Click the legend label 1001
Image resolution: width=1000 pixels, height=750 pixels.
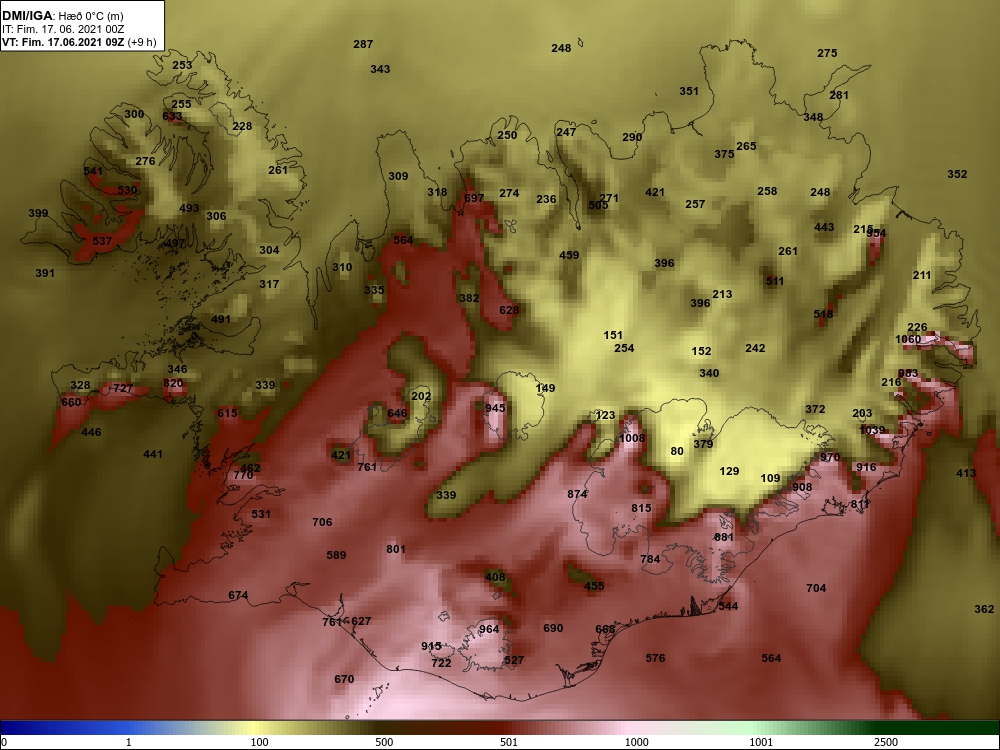(x=761, y=742)
